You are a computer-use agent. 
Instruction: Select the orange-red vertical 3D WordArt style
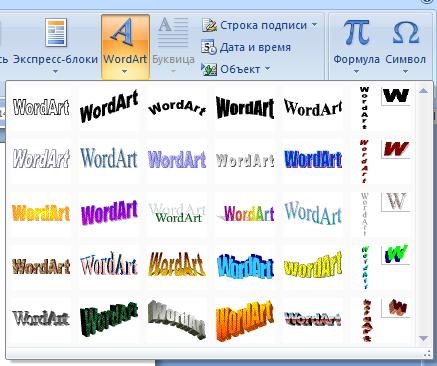coord(366,320)
